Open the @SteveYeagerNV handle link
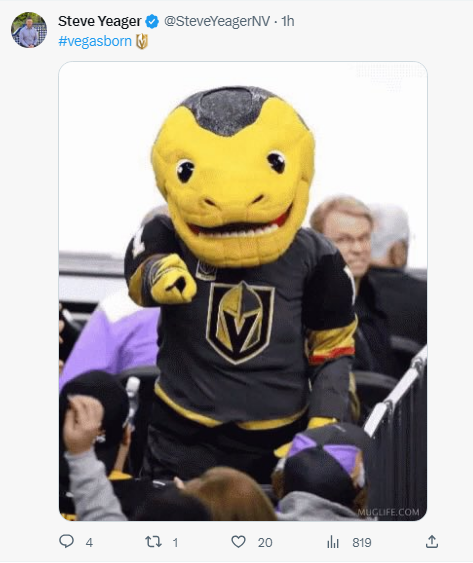 tap(217, 21)
